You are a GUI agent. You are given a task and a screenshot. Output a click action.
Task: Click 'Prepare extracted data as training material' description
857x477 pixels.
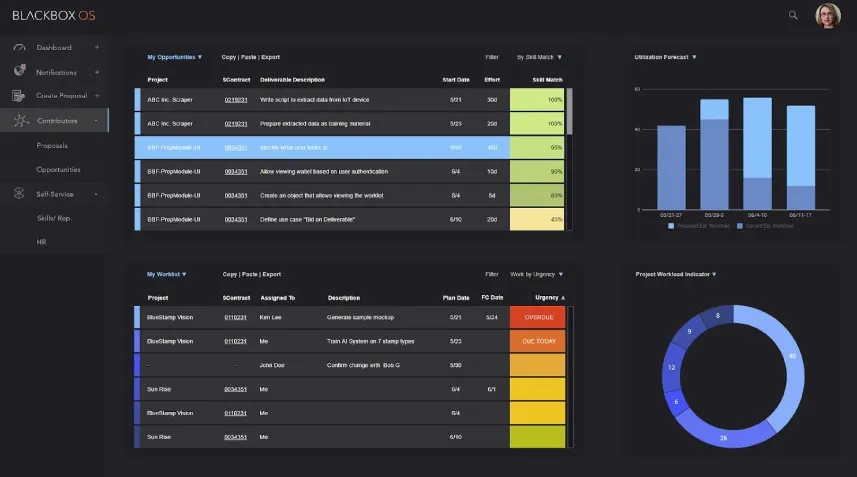(315, 124)
